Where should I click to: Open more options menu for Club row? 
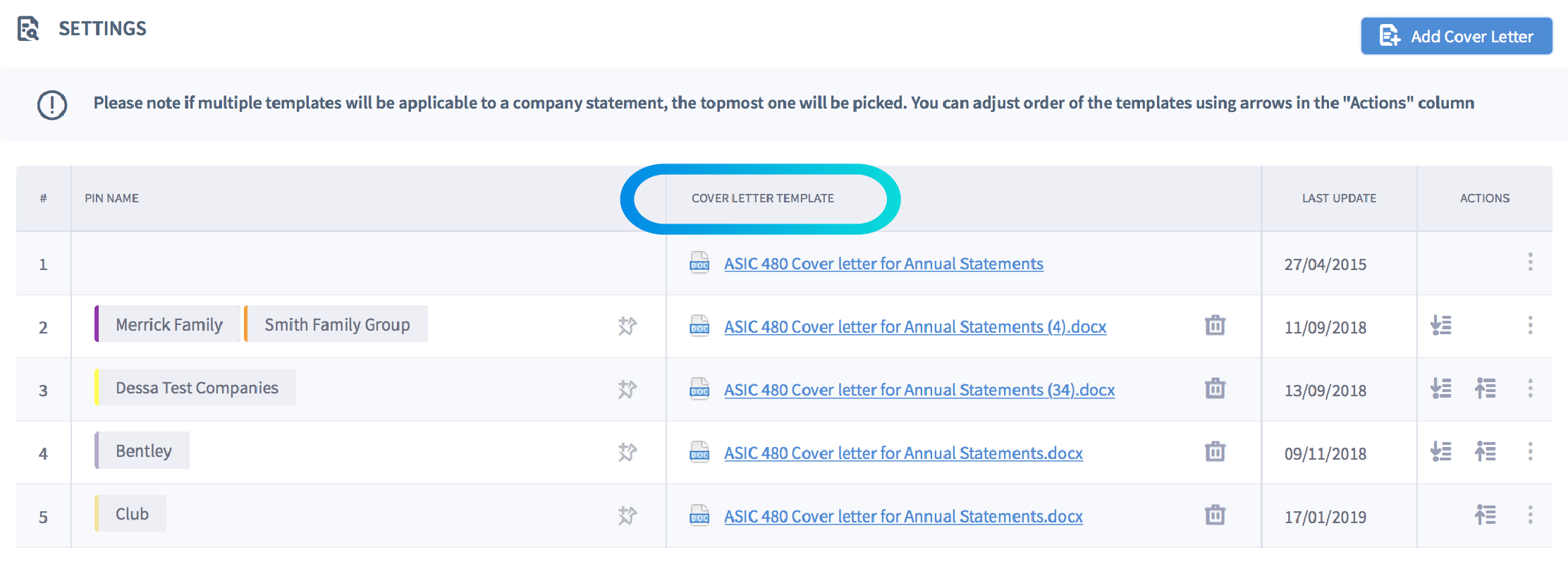[1530, 515]
